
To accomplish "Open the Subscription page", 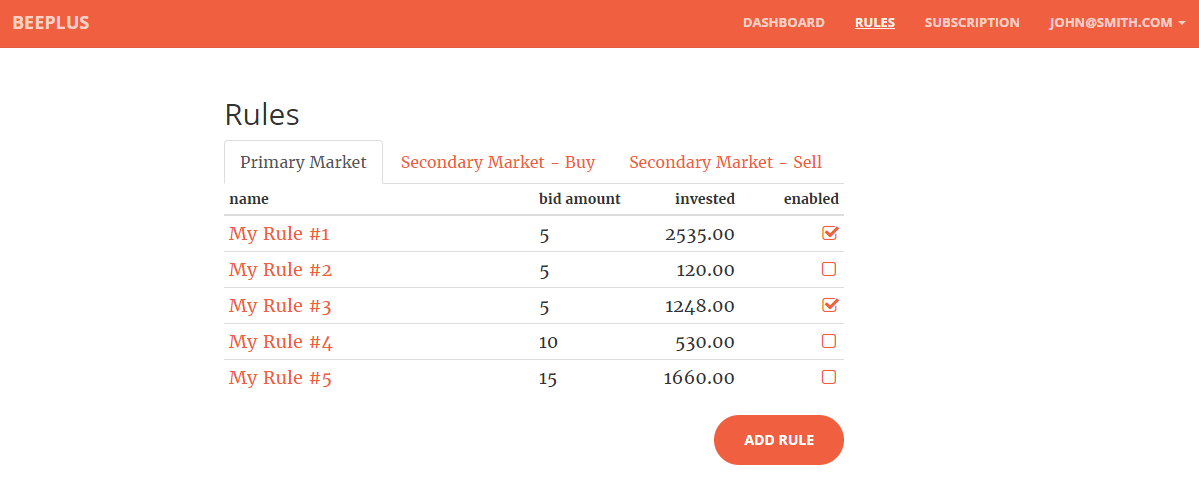I will (x=971, y=23).
